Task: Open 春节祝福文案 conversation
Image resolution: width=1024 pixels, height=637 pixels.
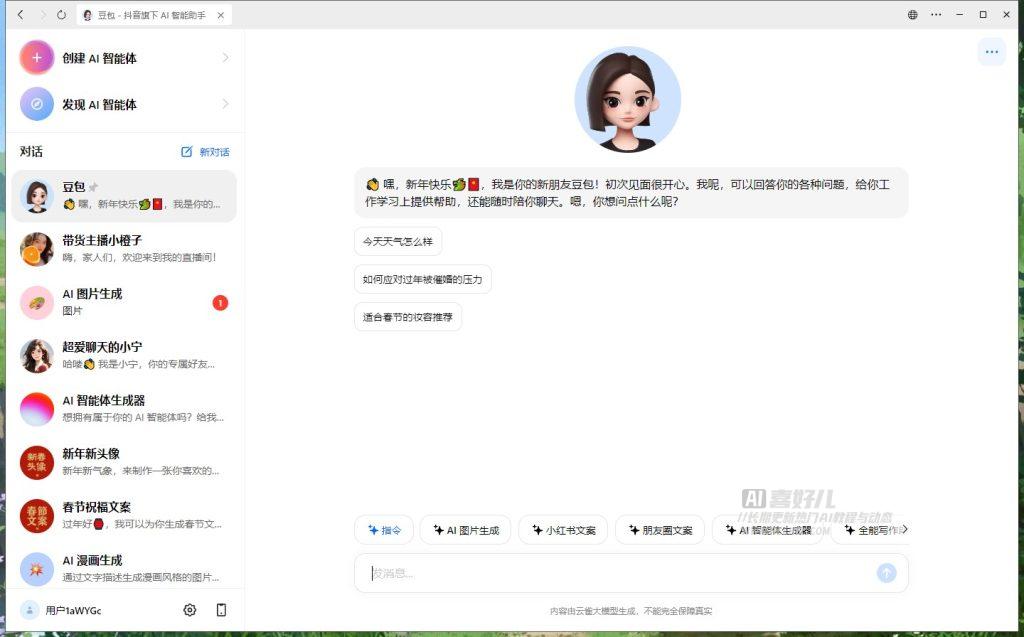Action: (124, 515)
